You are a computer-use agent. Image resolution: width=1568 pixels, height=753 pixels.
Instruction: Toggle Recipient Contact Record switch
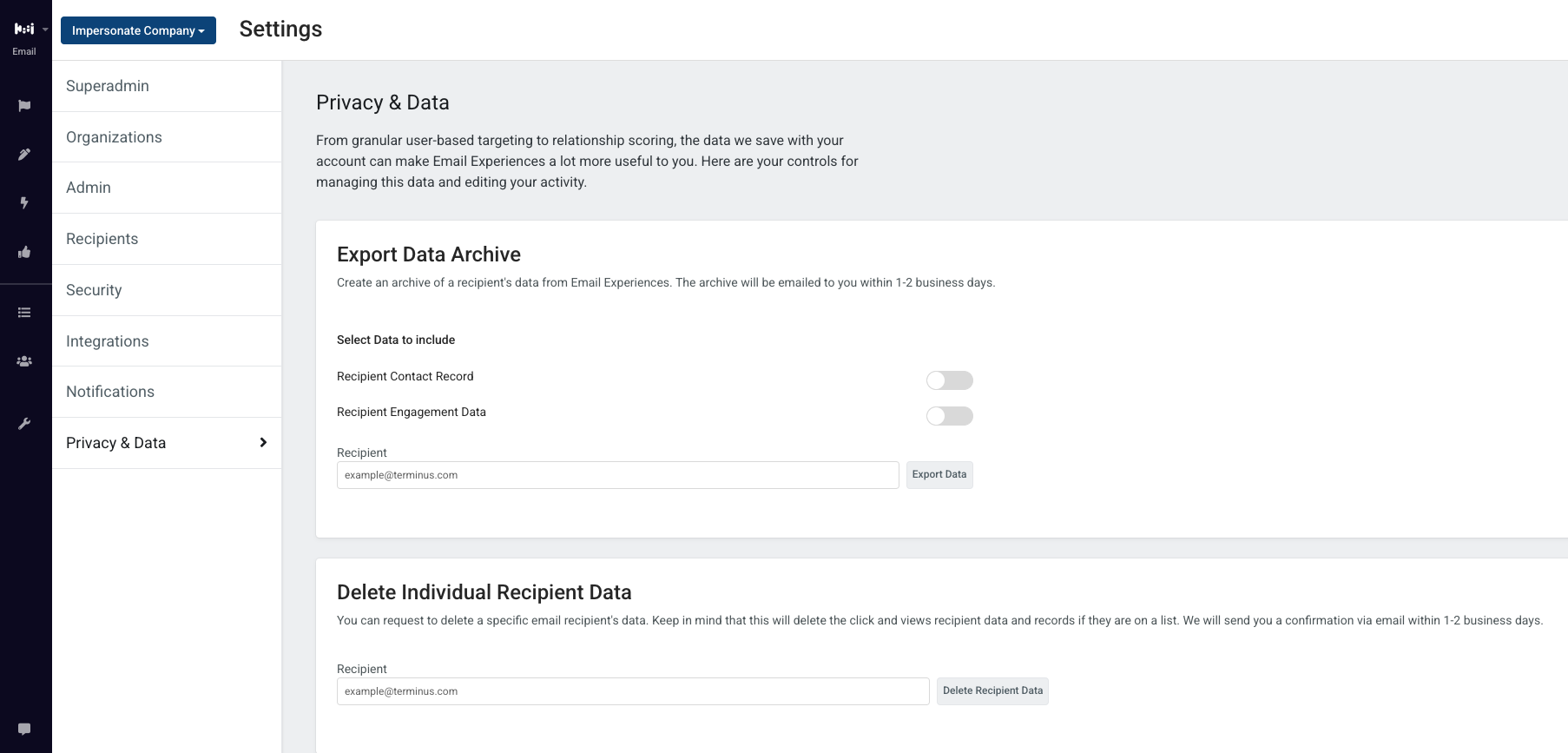pyautogui.click(x=949, y=380)
